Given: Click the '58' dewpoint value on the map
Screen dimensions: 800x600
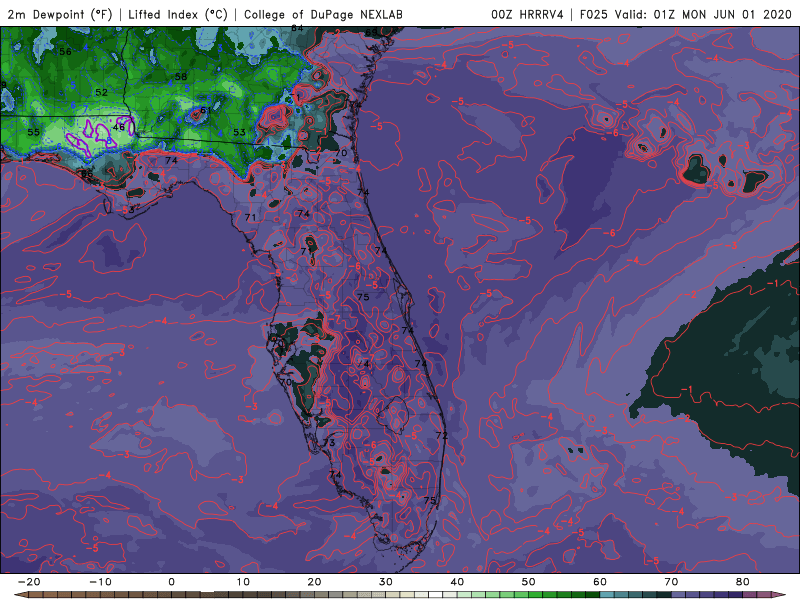Looking at the screenshot, I should pyautogui.click(x=181, y=77).
